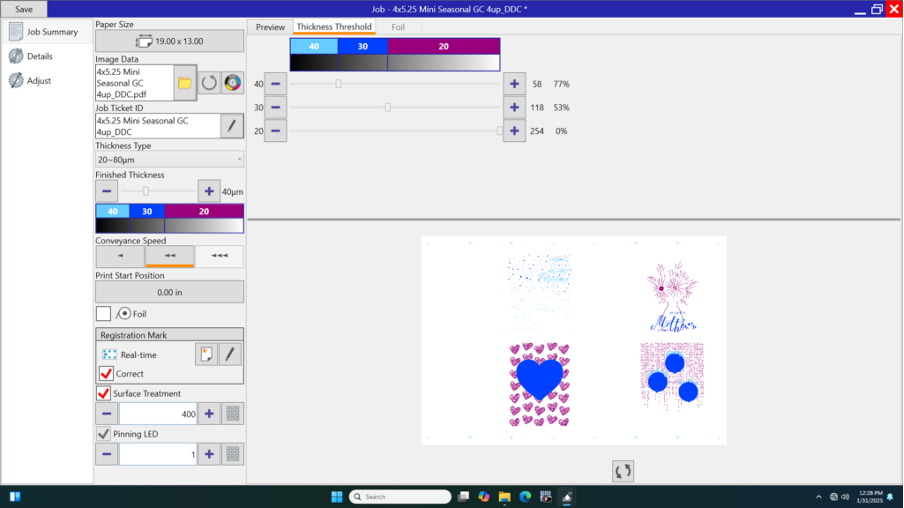Toggle the Surface Treatment checkbox
Viewport: 904px width, 508px height.
click(x=104, y=393)
